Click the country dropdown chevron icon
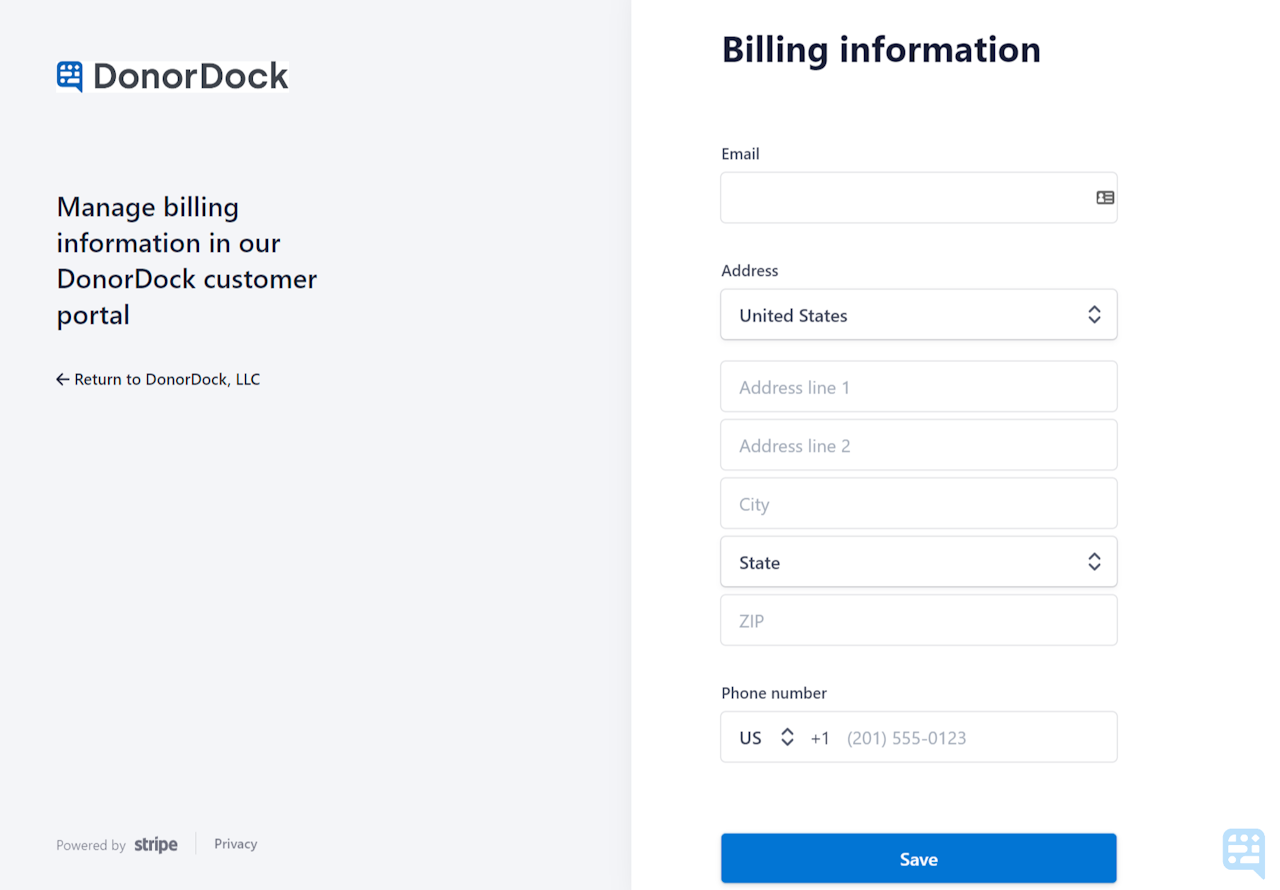Viewport: 1280px width, 890px height. (x=1094, y=314)
